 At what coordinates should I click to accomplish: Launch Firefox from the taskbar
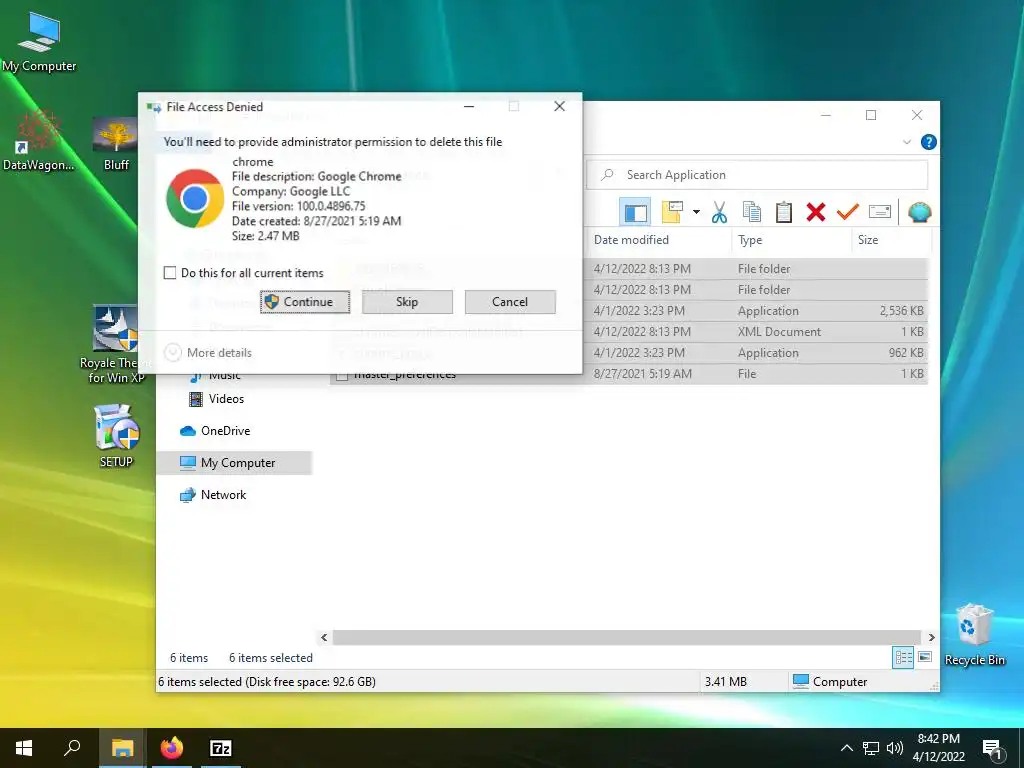point(172,748)
